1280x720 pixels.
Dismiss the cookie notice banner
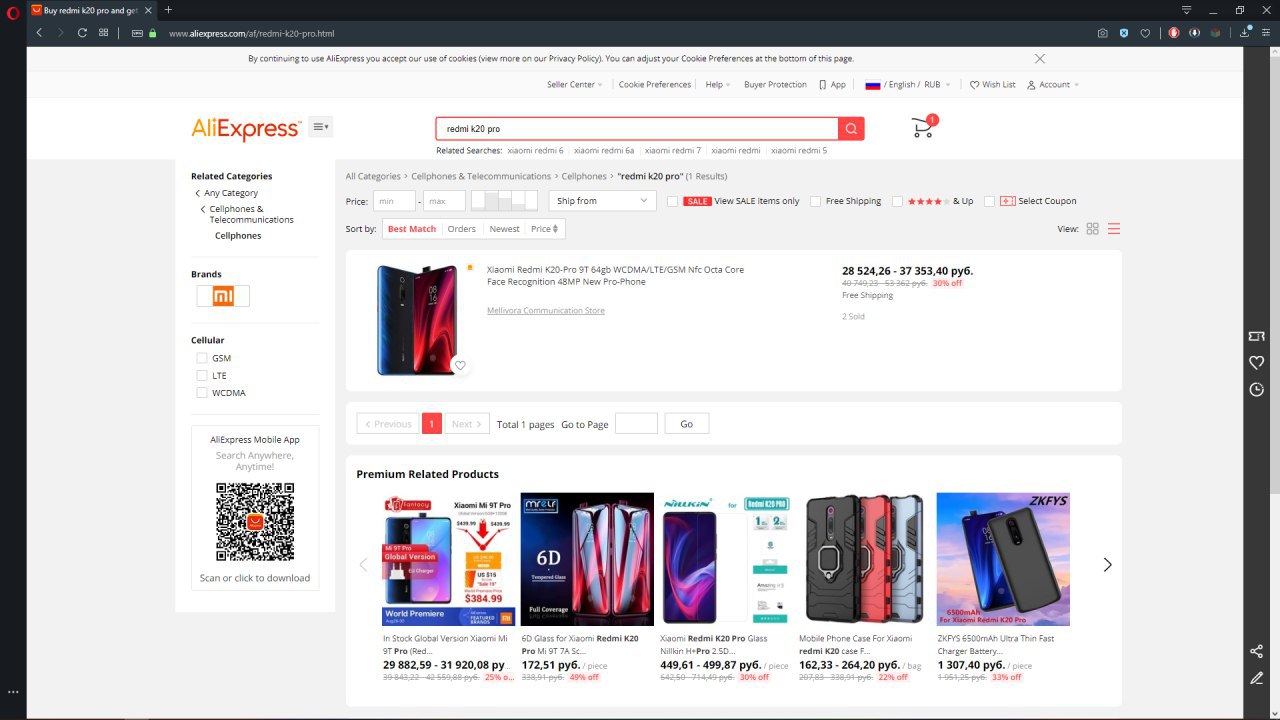[1040, 59]
